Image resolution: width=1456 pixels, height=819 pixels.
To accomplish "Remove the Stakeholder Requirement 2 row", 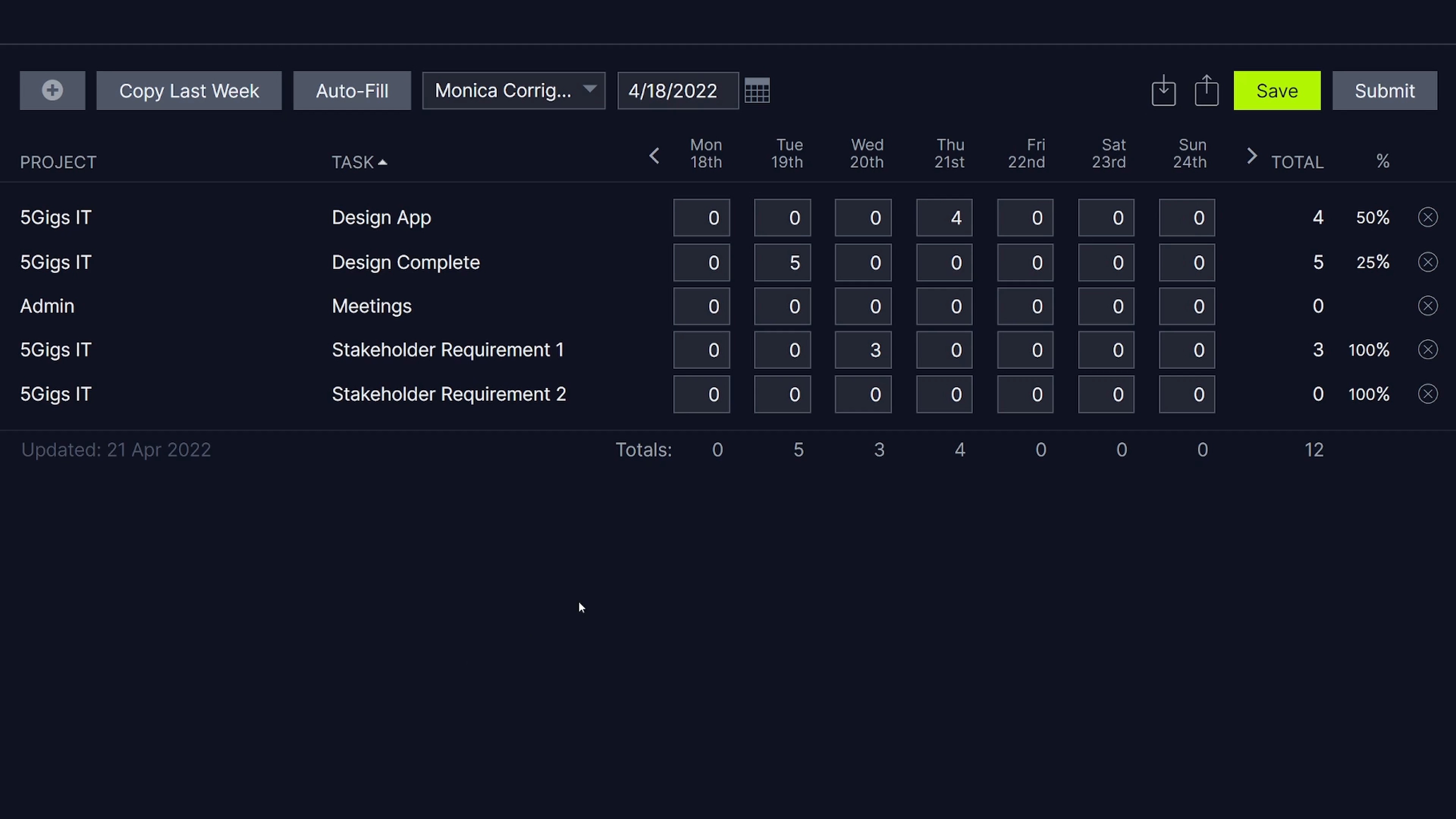I will click(x=1427, y=394).
